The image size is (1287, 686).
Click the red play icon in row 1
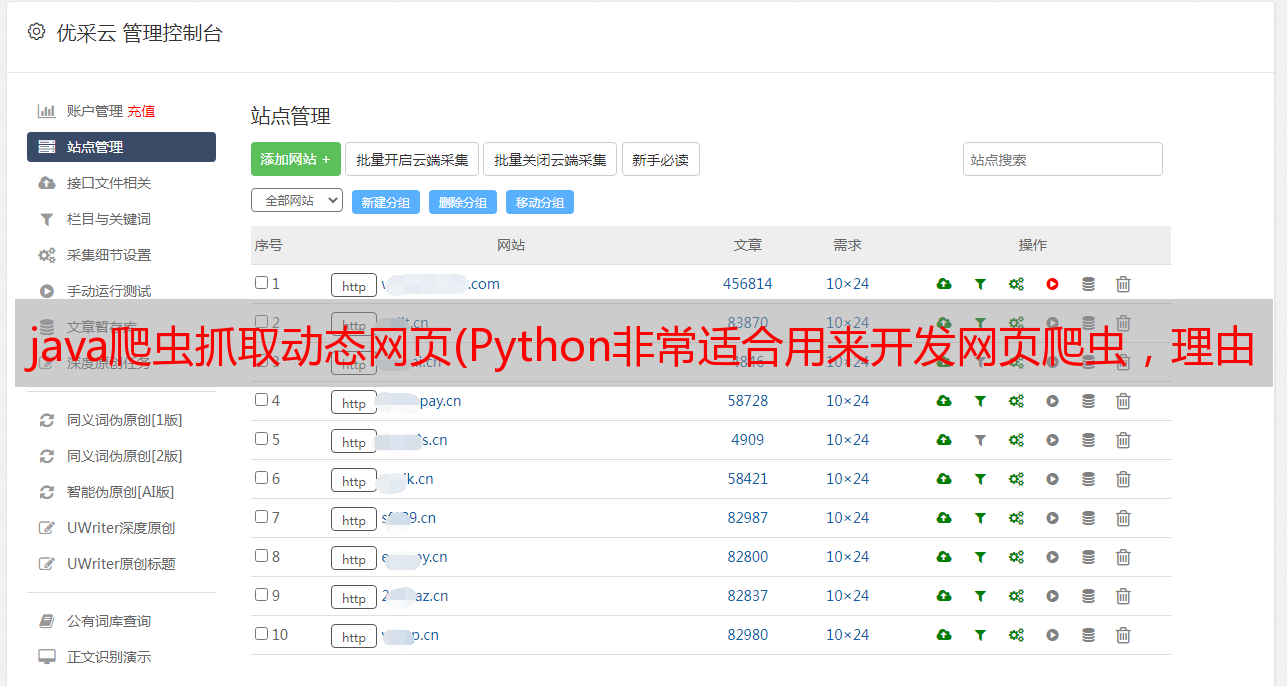point(1052,284)
